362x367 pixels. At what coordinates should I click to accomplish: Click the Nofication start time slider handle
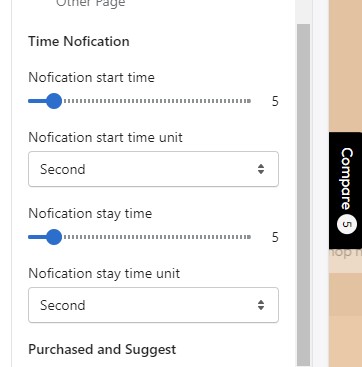click(x=53, y=101)
